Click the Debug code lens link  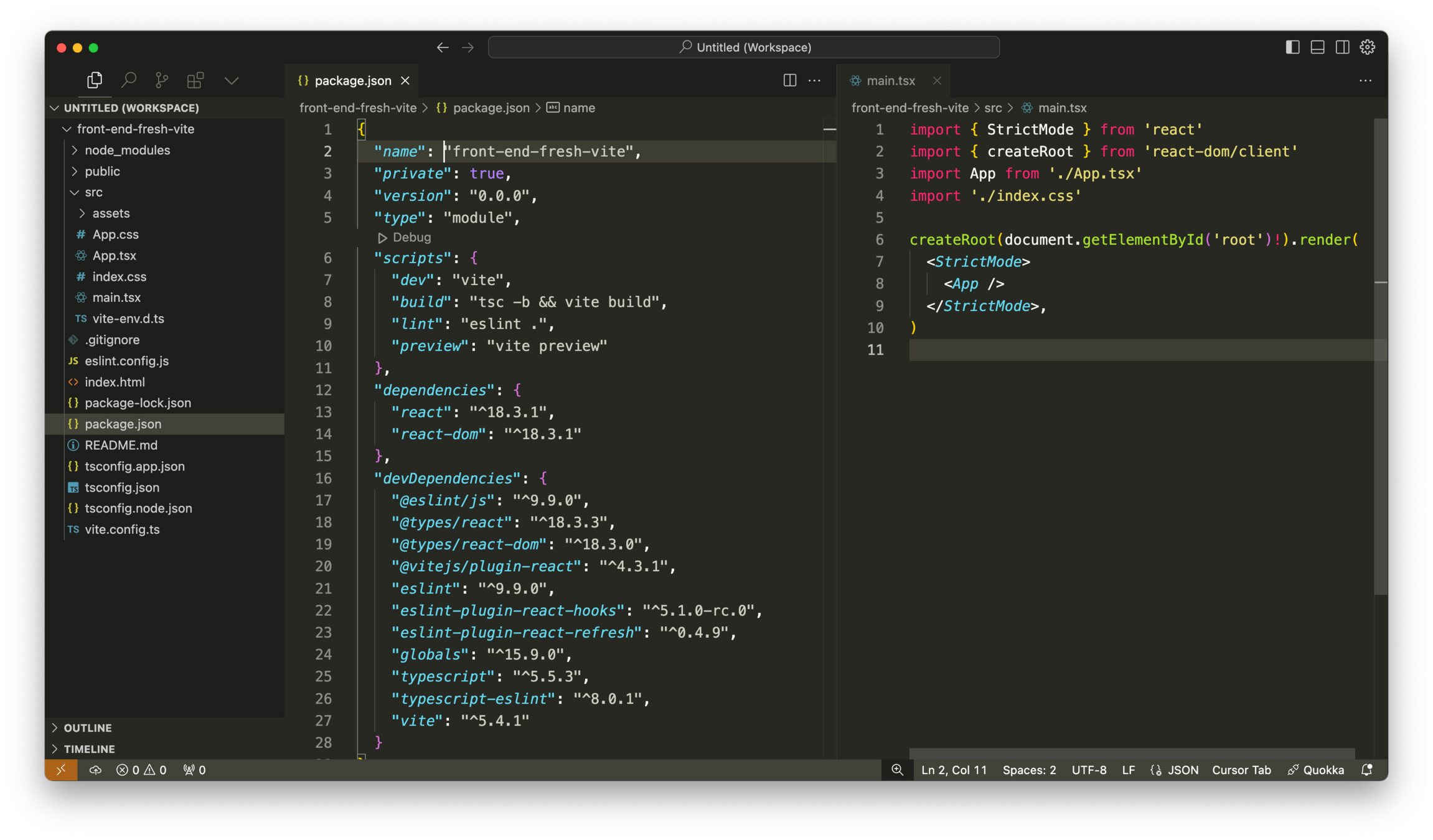pos(411,237)
